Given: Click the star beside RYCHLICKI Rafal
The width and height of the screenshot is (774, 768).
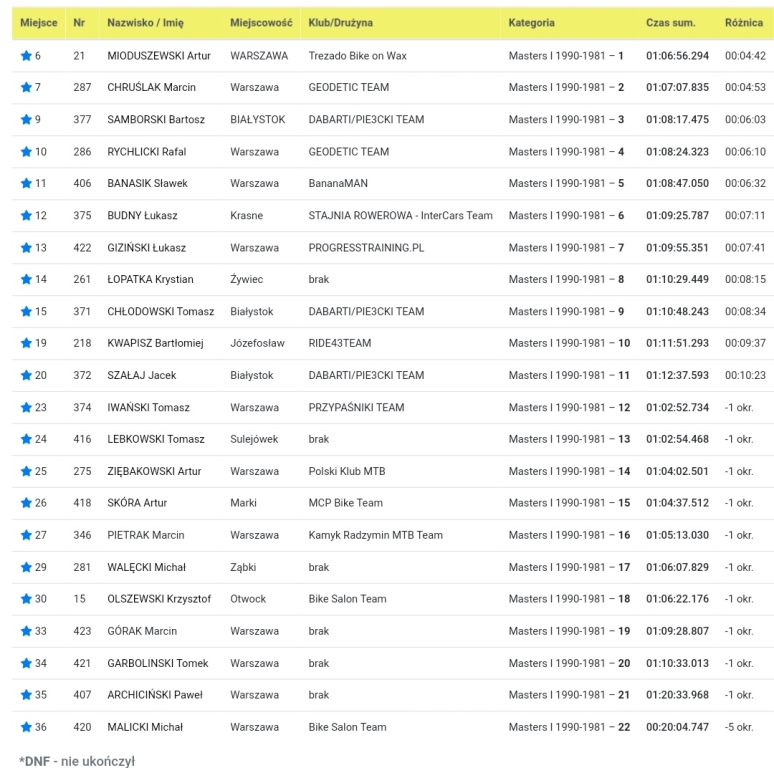Looking at the screenshot, I should pos(26,152).
